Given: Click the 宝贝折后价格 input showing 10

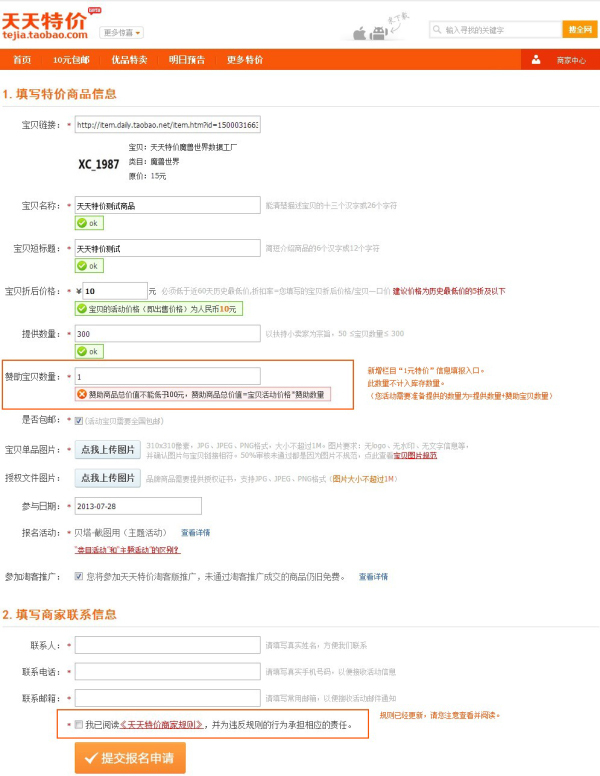Looking at the screenshot, I should [115, 291].
